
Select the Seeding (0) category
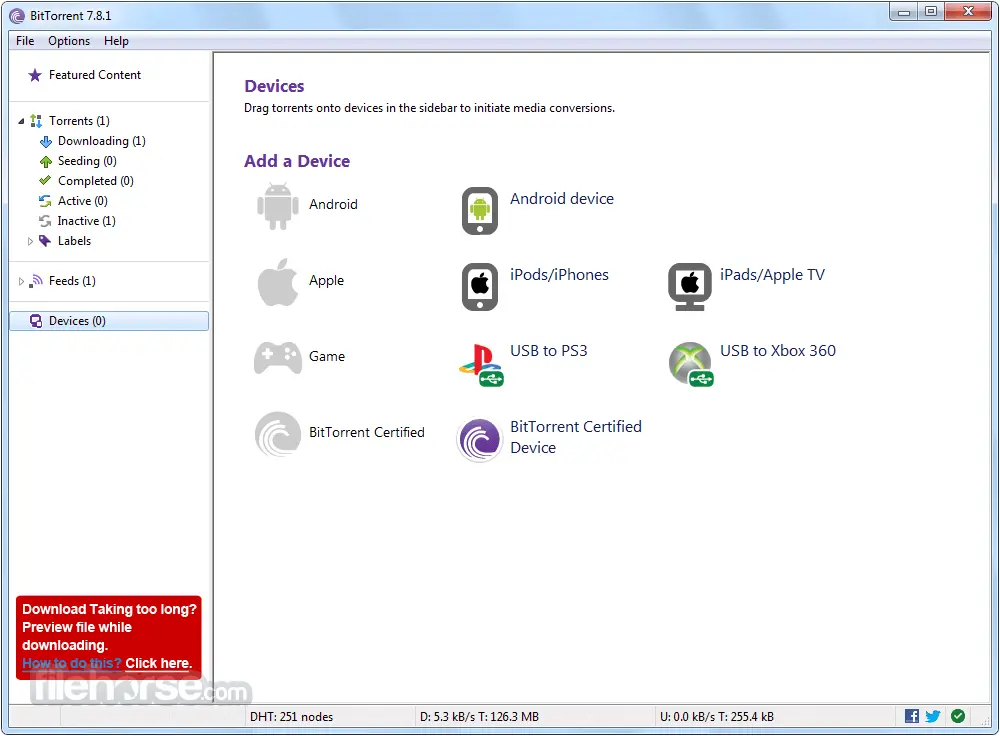pyautogui.click(x=87, y=161)
